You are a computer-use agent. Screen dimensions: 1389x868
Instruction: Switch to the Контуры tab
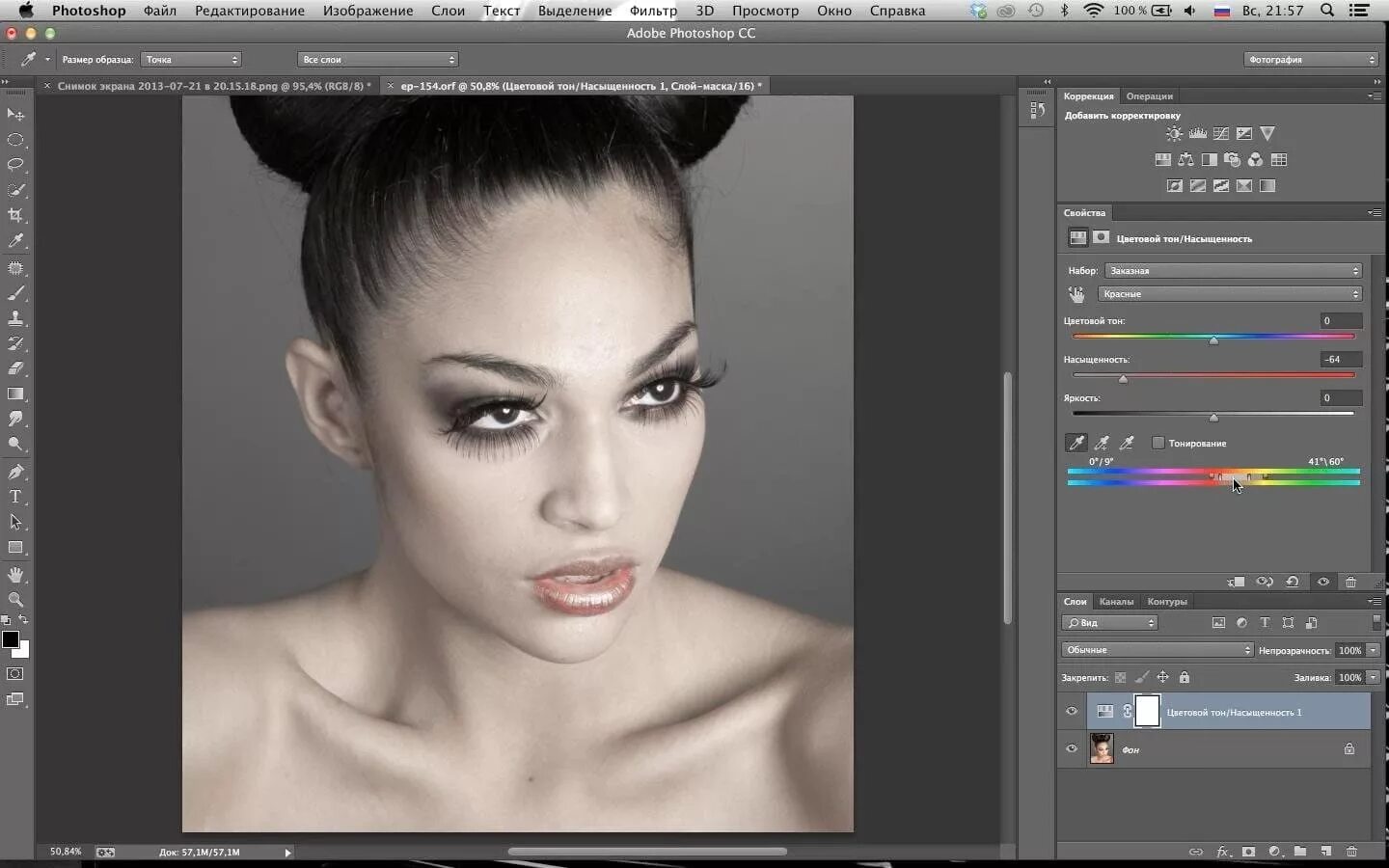pos(1167,602)
